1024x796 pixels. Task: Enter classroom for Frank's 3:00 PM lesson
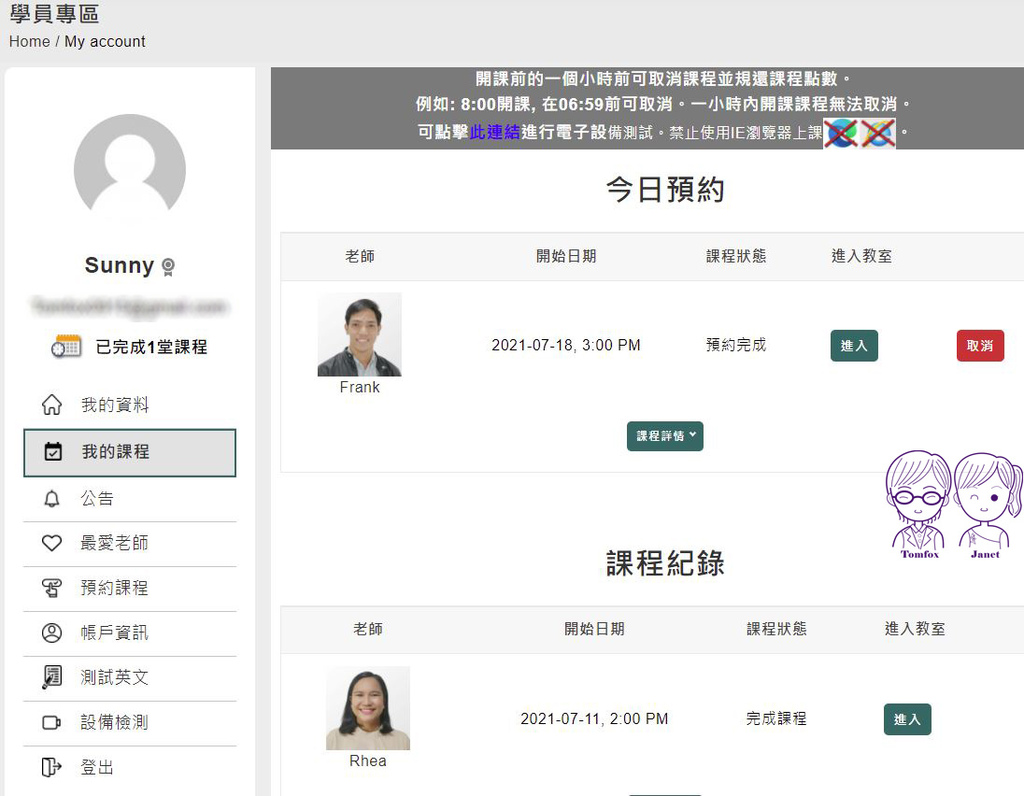click(854, 346)
